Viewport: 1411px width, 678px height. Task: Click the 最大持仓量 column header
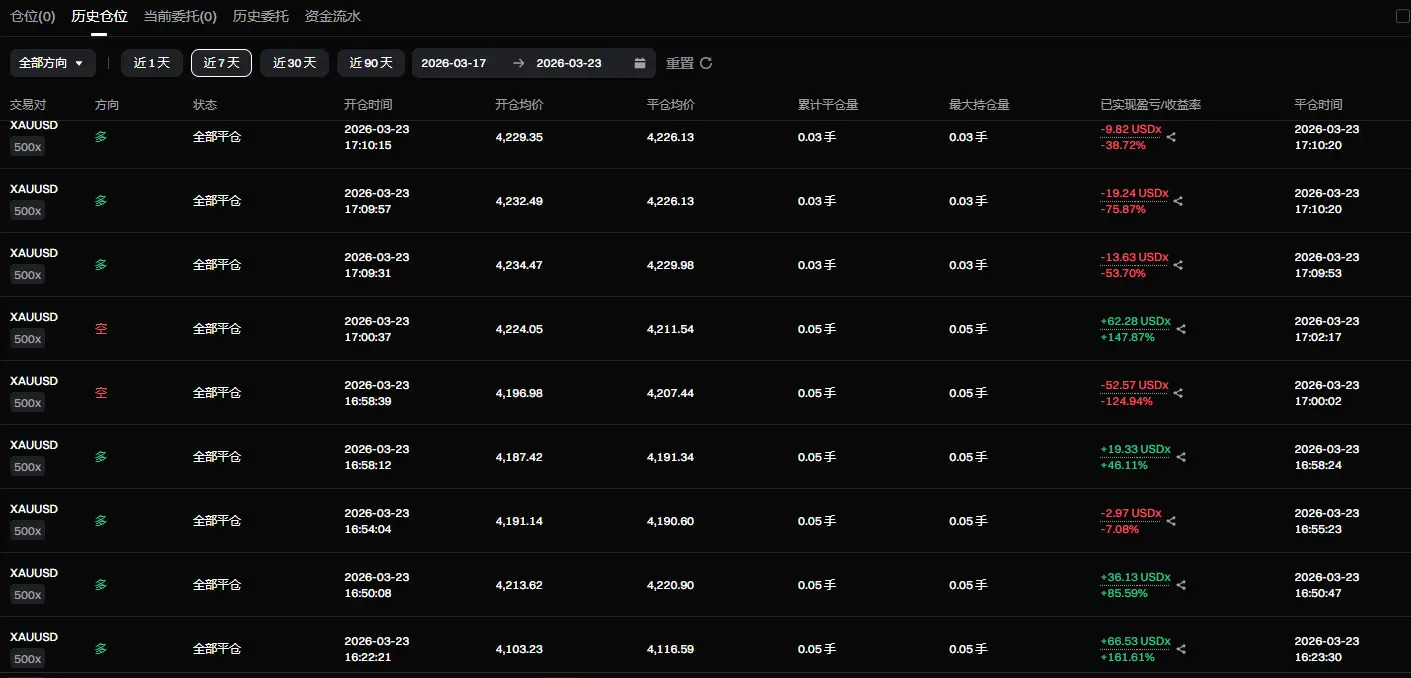(979, 105)
